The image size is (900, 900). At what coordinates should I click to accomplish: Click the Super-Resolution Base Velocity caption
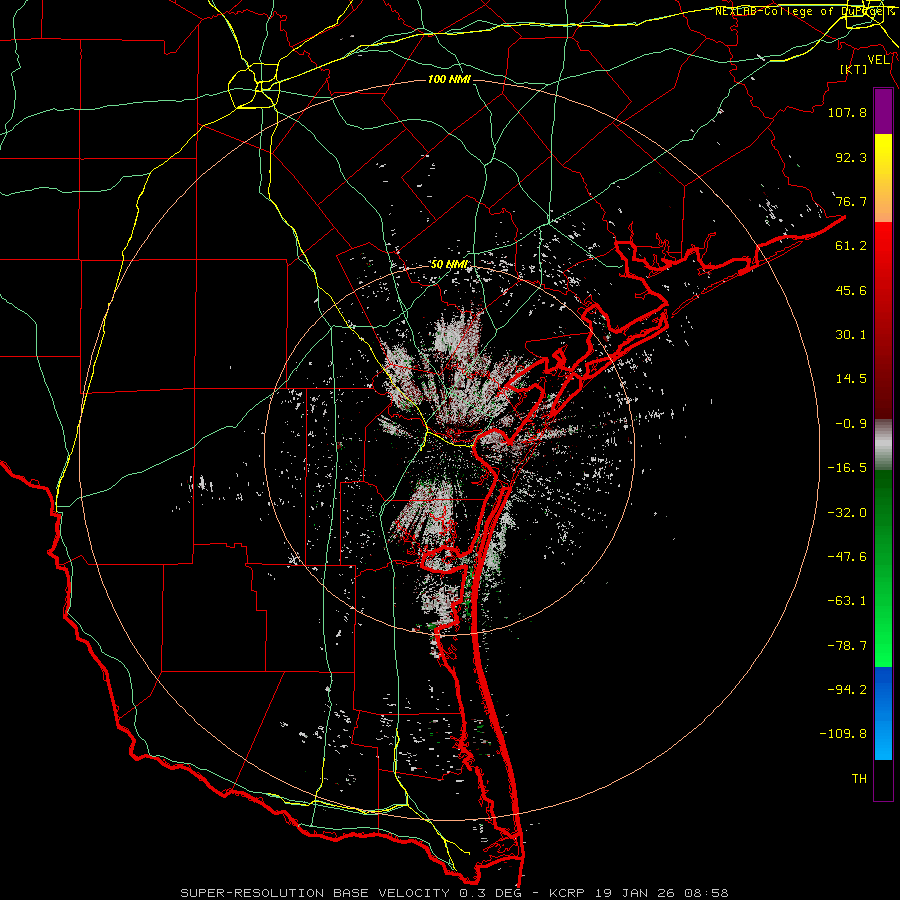coord(455,893)
